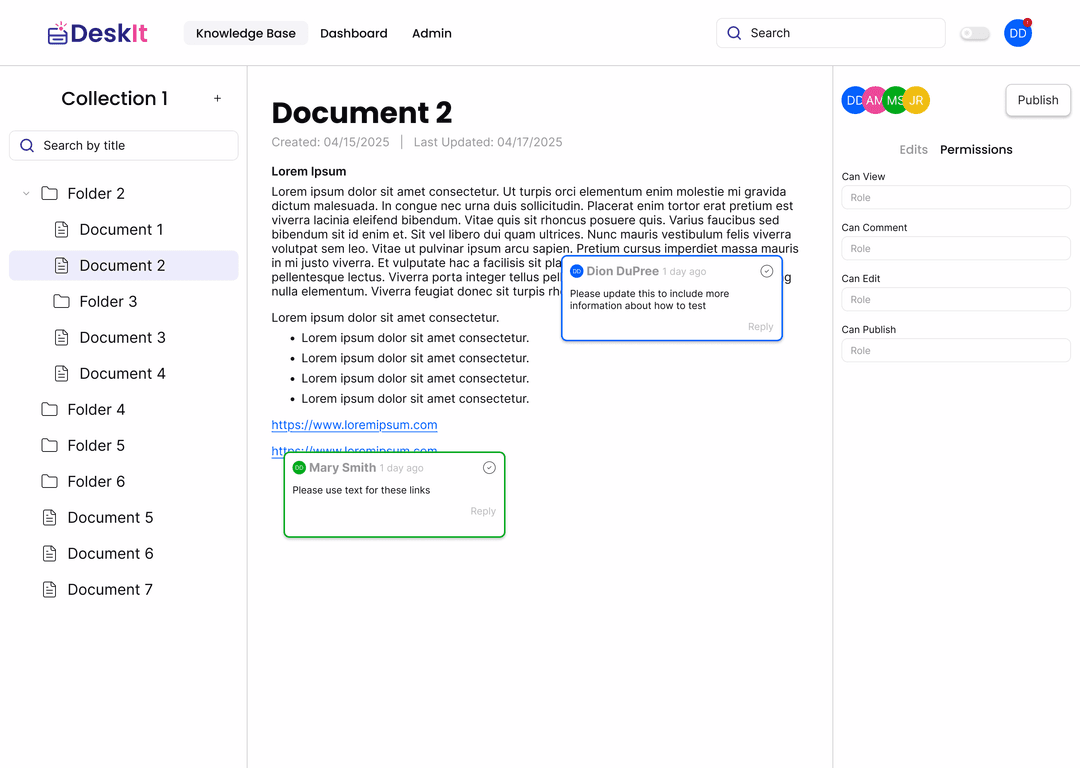
Task: Select the Document 5 file icon
Action: (50, 517)
